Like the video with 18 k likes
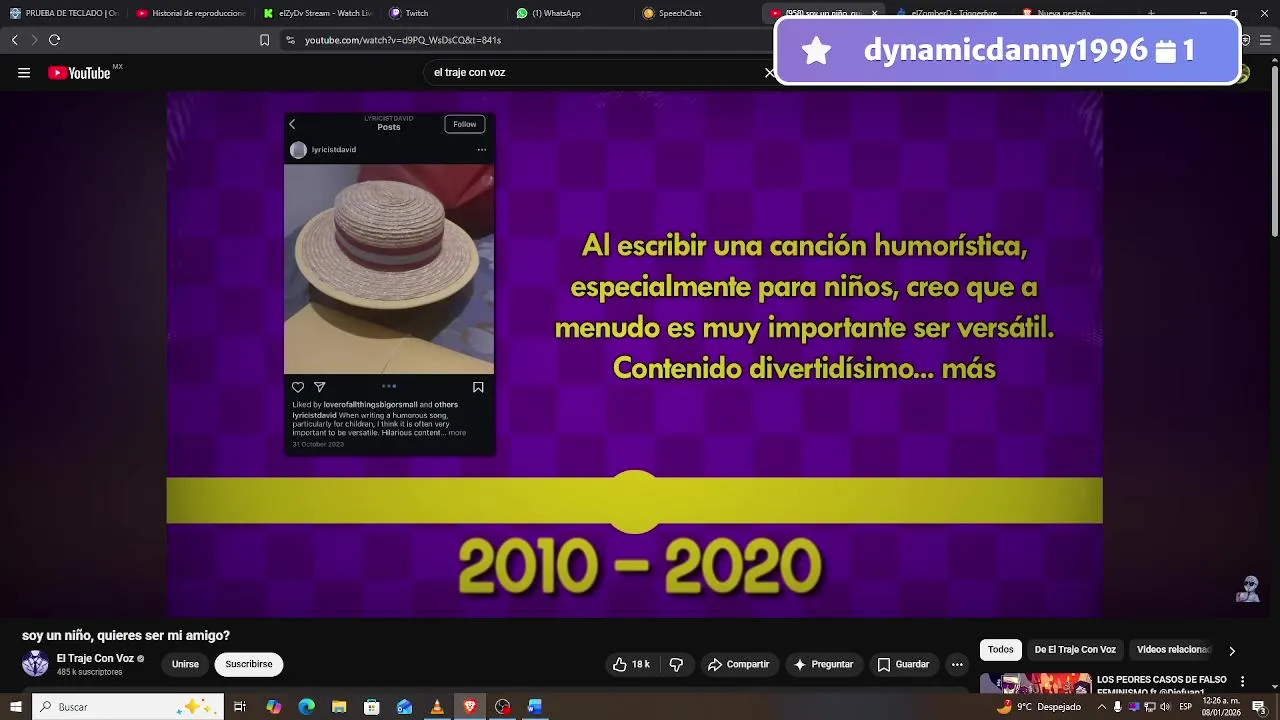The height and width of the screenshot is (720, 1280). coord(631,664)
